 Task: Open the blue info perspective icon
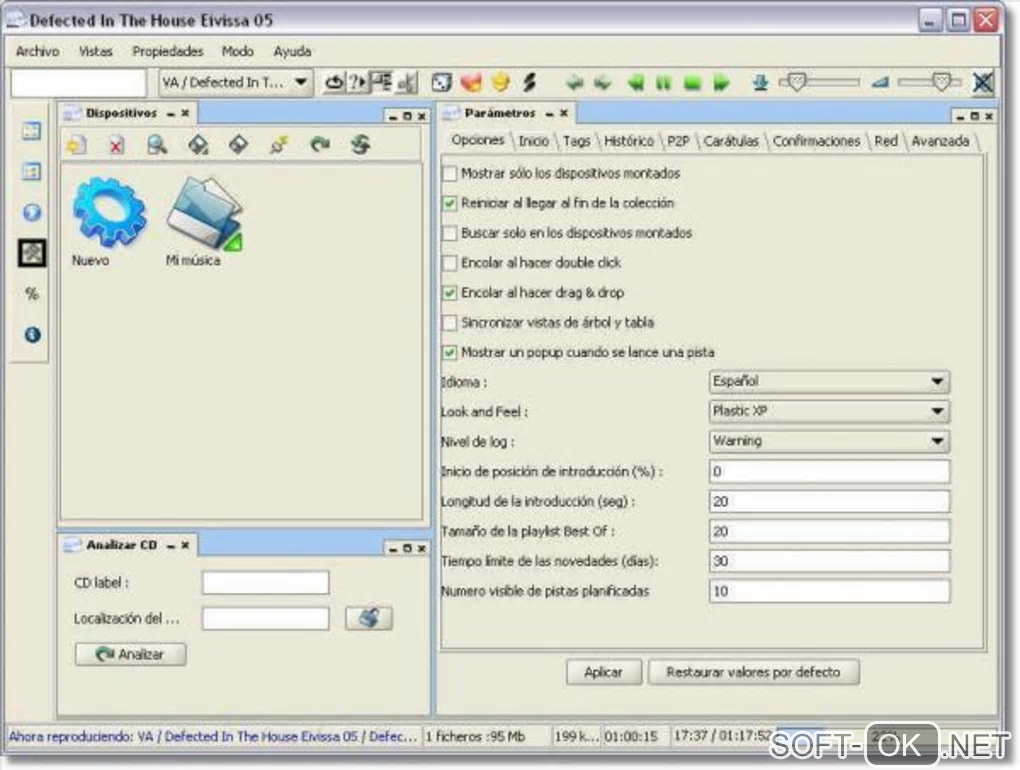32,334
